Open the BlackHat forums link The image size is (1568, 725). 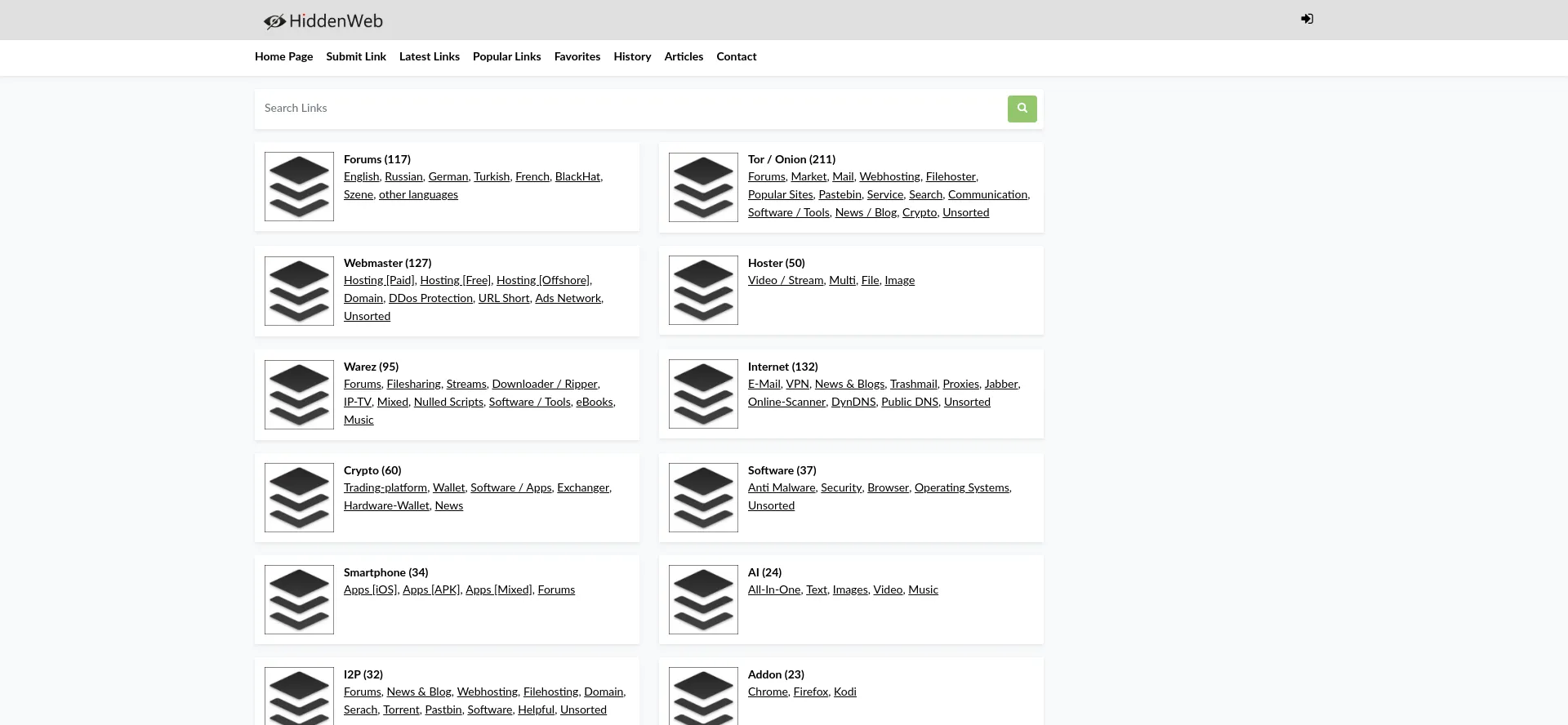pyautogui.click(x=577, y=177)
